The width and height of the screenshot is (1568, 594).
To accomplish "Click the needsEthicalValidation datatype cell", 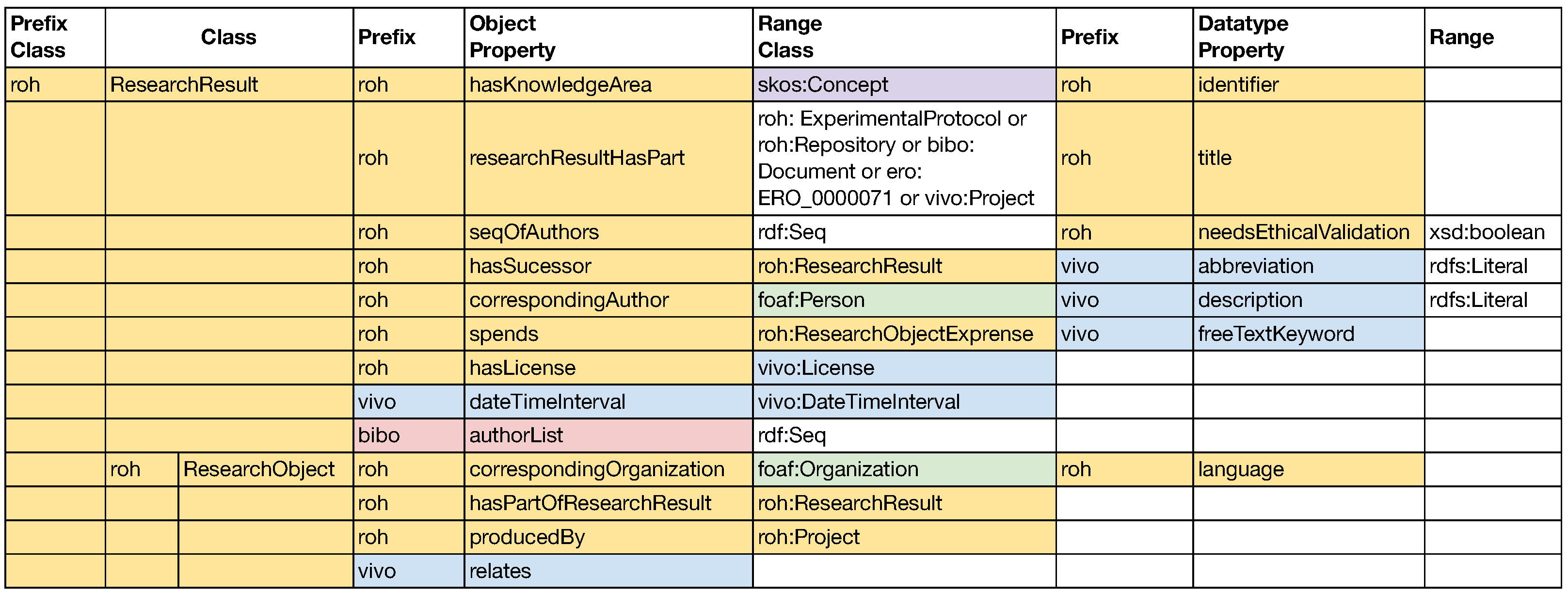I will click(x=1303, y=232).
